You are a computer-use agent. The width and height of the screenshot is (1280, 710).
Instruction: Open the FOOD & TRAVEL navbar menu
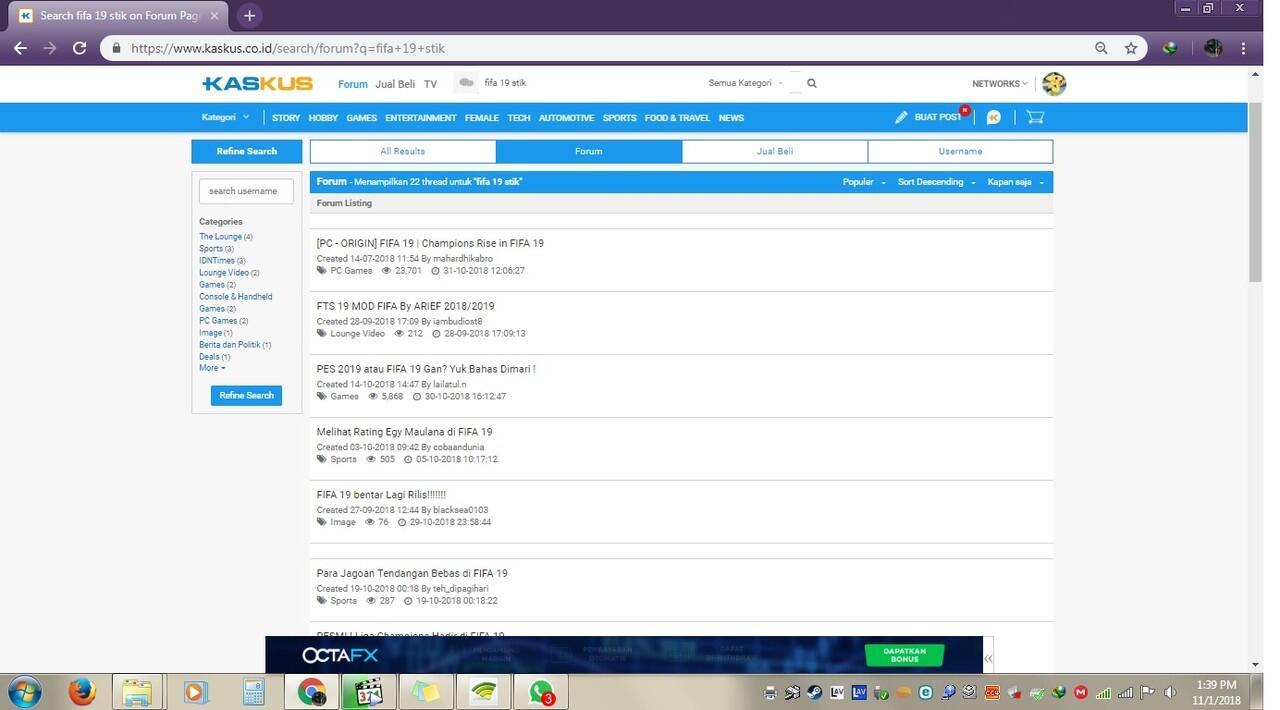pos(677,118)
